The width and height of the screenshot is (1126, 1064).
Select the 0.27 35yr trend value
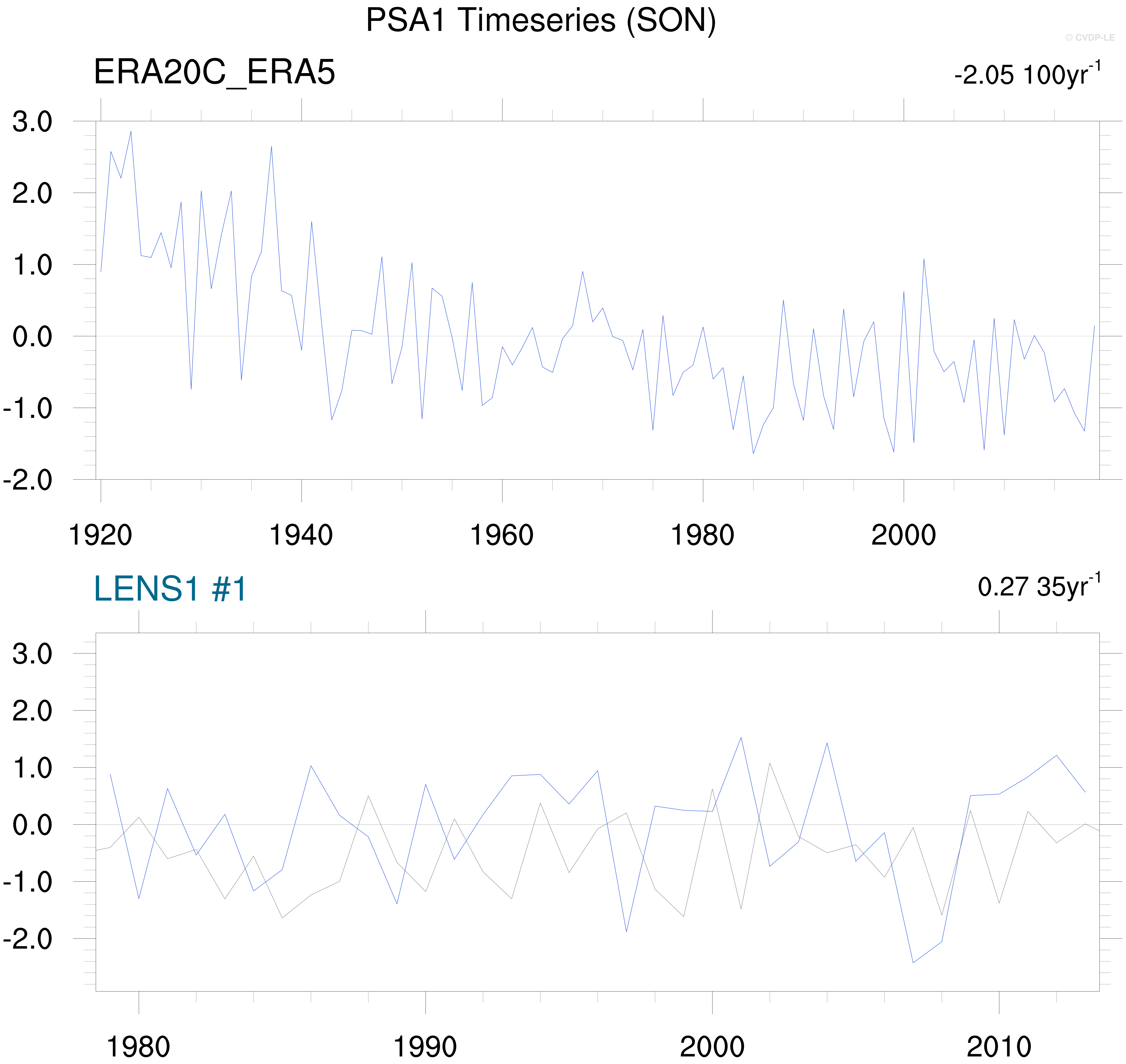coord(1038,586)
